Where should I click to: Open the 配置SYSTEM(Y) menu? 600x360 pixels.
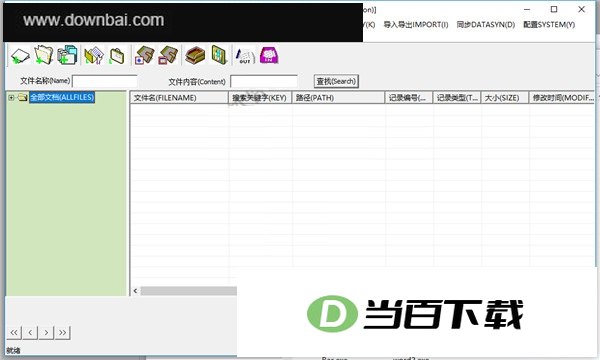point(549,25)
